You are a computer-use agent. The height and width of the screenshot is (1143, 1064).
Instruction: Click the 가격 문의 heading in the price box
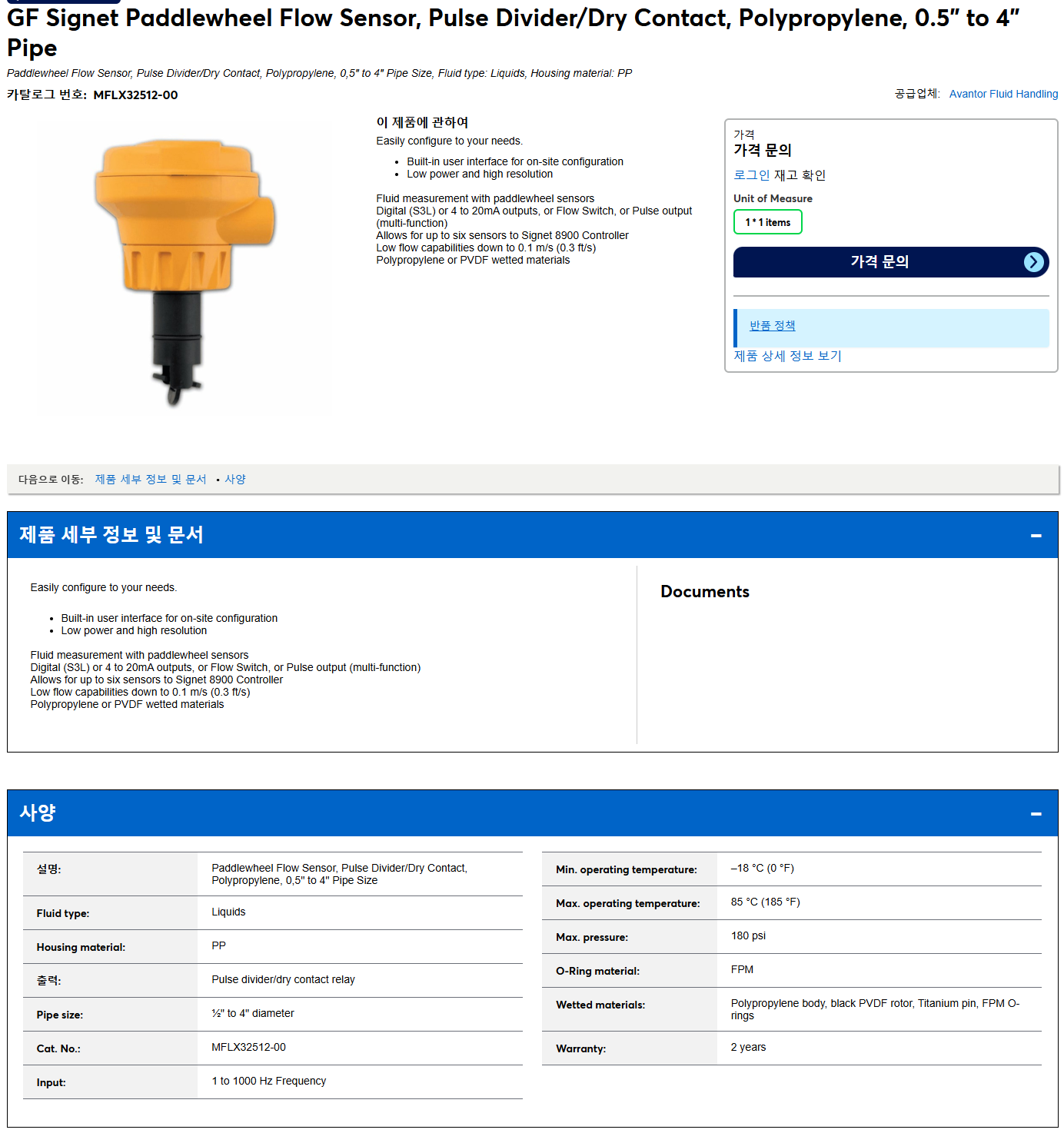[x=762, y=151]
